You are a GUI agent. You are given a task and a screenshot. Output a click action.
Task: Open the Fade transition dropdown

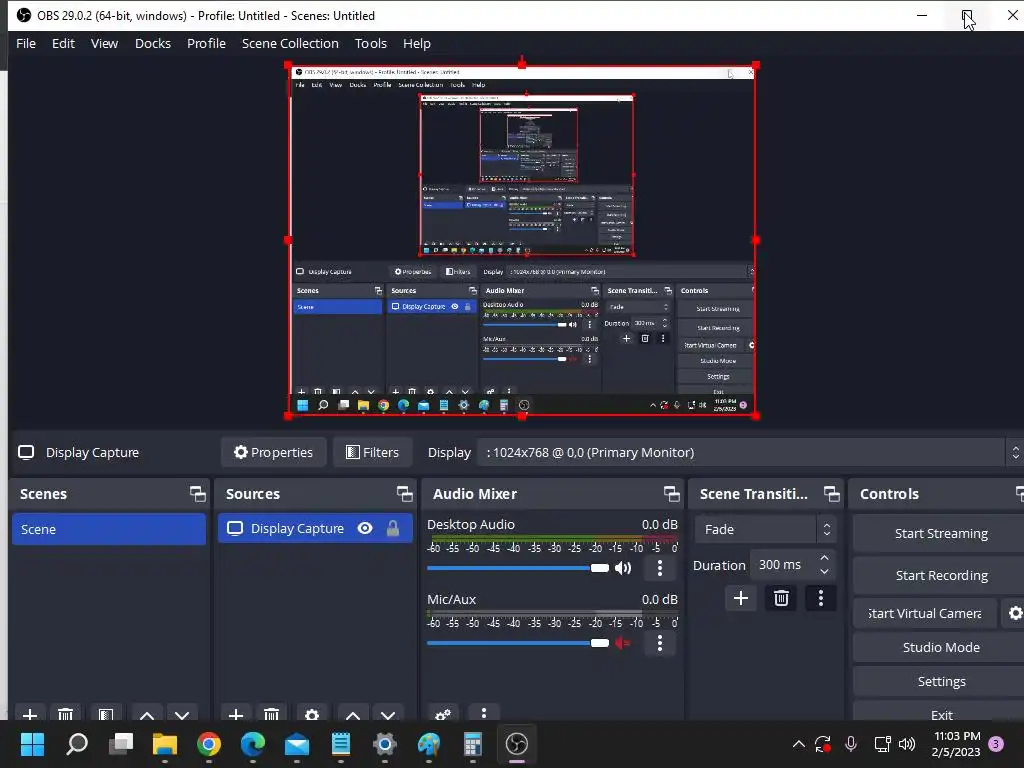(765, 529)
